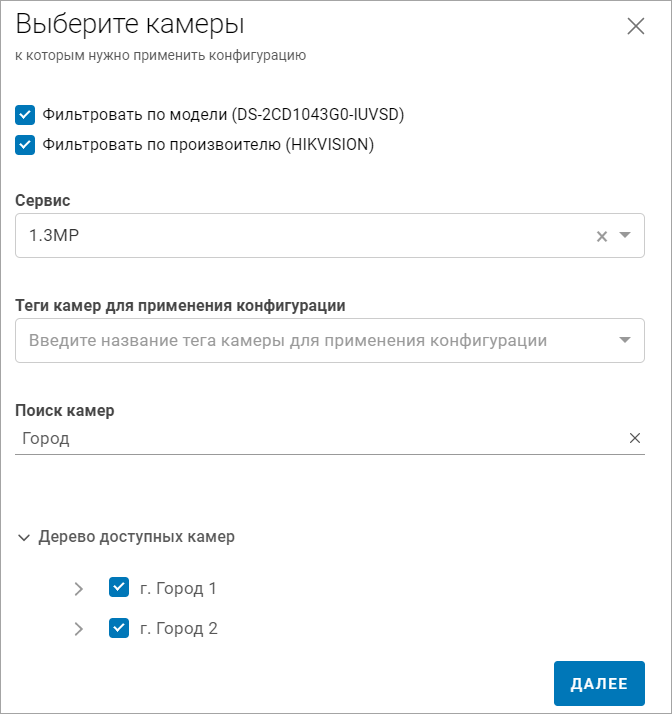Select the г. Город 2 tree label

tap(179, 629)
